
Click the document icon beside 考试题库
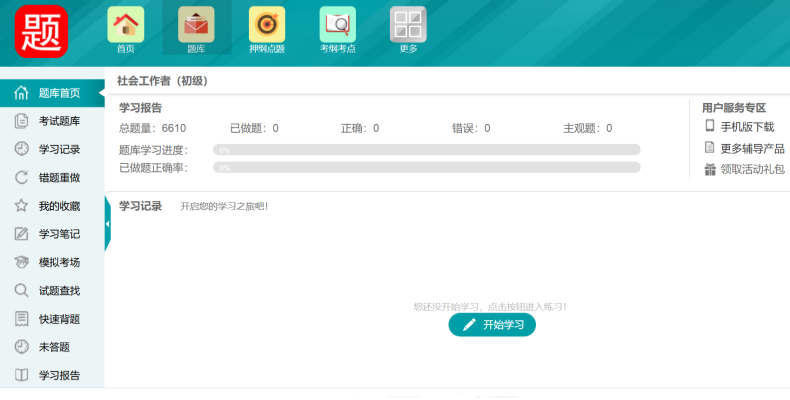coord(21,121)
